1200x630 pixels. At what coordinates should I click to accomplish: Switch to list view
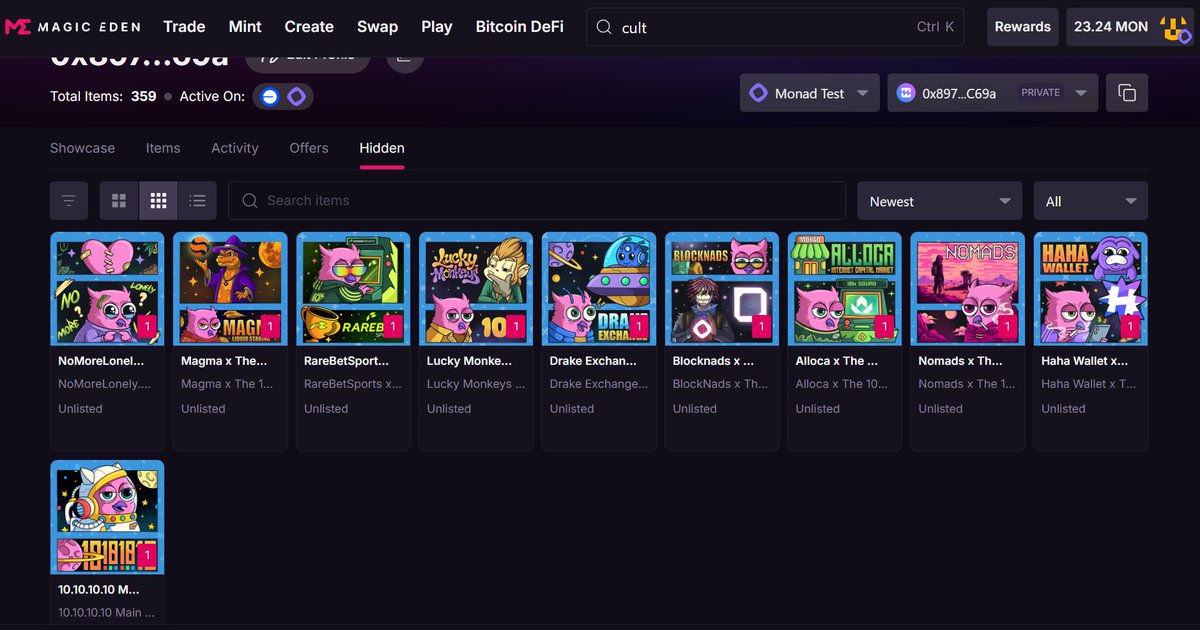tap(198, 201)
